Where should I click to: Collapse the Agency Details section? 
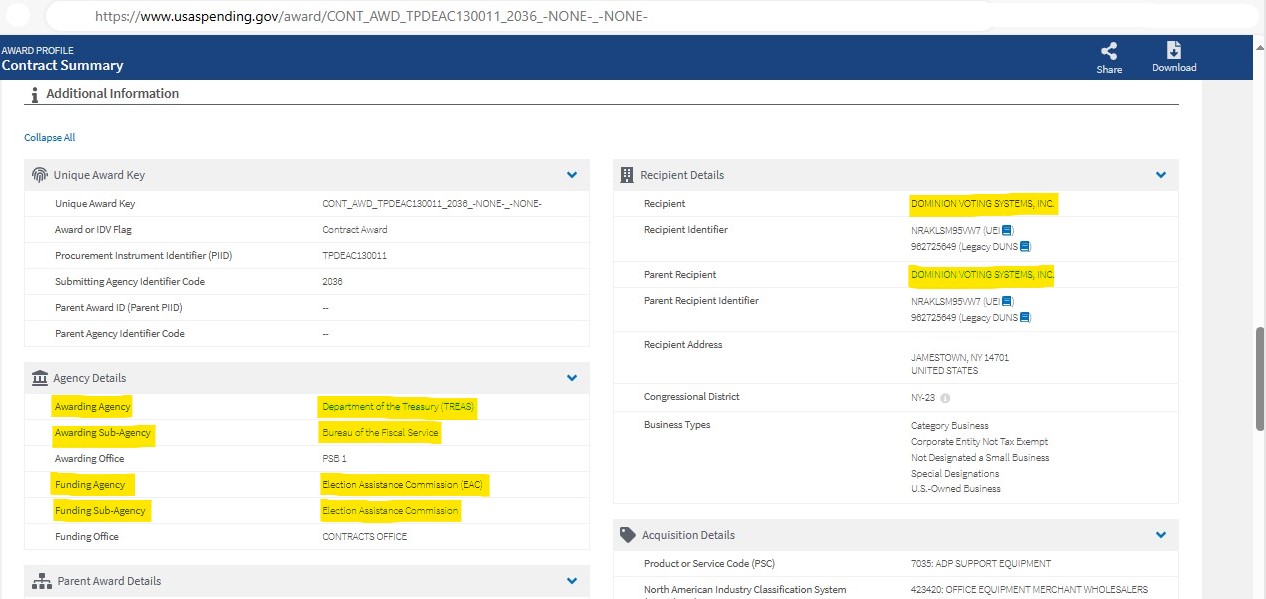click(572, 378)
